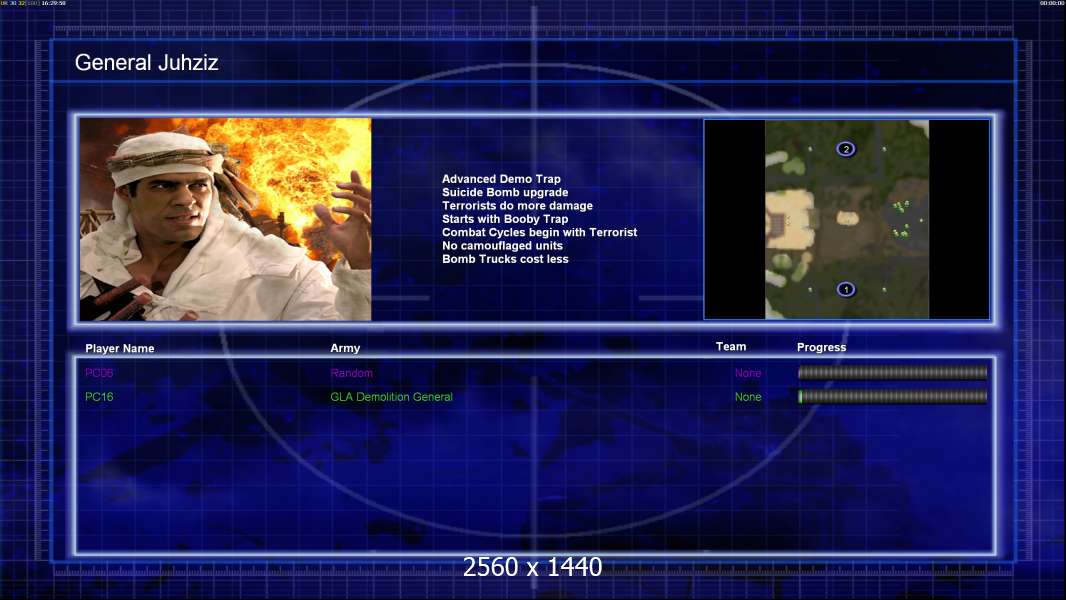
Task: Click the Random army entry
Action: point(351,373)
